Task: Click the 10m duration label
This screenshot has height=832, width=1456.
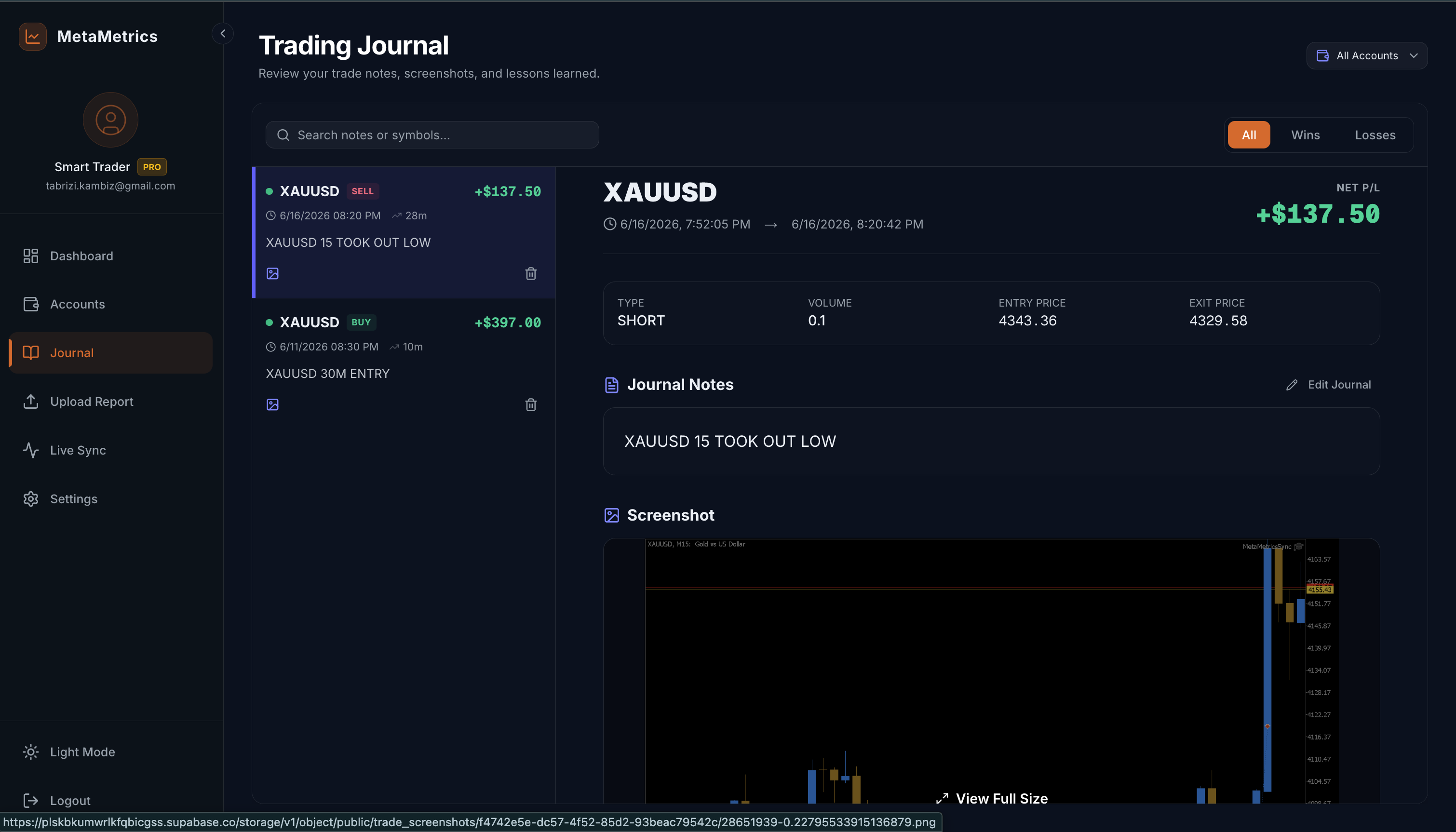Action: [413, 347]
